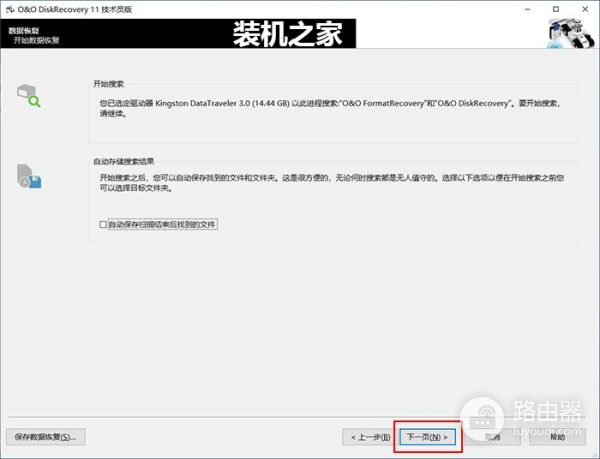Viewport: 600px width, 459px height.
Task: Click the 取消 cancel button
Action: coord(493,437)
